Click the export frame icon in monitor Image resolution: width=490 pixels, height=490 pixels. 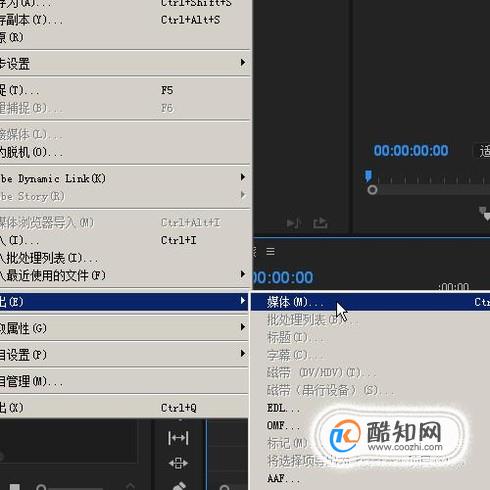pyautogui.click(x=320, y=223)
